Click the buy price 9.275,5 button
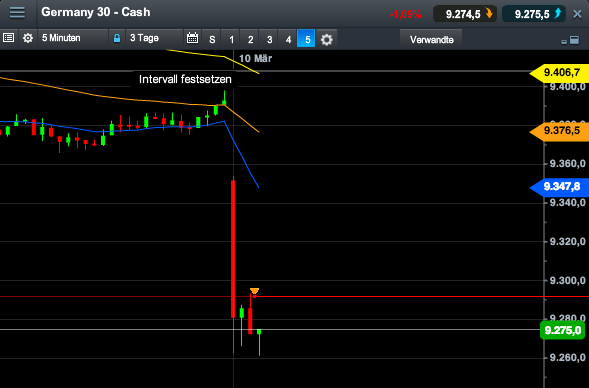Image resolution: width=589 pixels, height=388 pixels. 534,14
